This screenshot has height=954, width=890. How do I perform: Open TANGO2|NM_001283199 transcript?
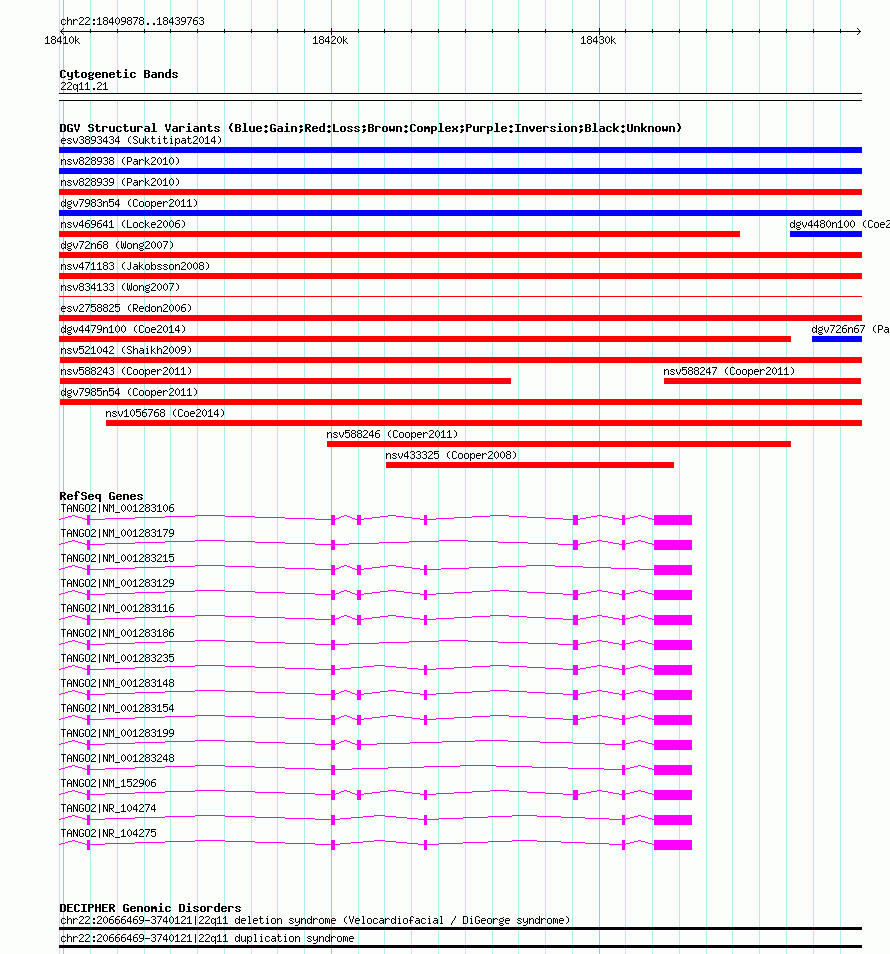point(117,733)
